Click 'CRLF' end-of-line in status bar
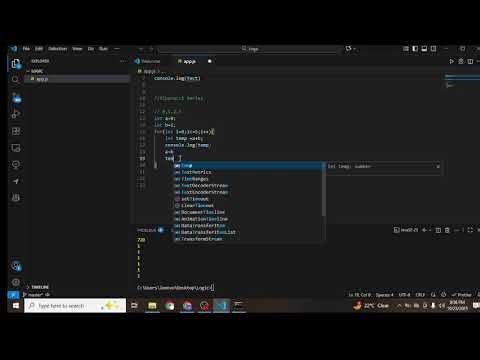This screenshot has height=360, width=480. [x=420, y=295]
